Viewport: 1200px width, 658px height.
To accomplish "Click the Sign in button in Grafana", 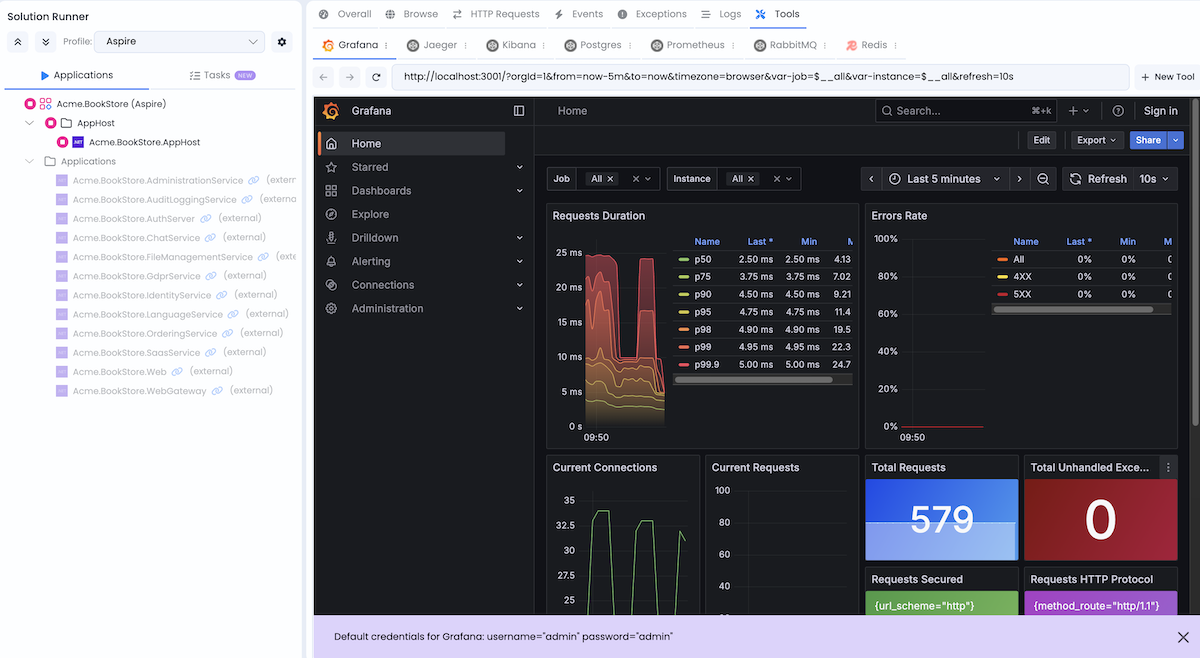I will pos(1160,111).
